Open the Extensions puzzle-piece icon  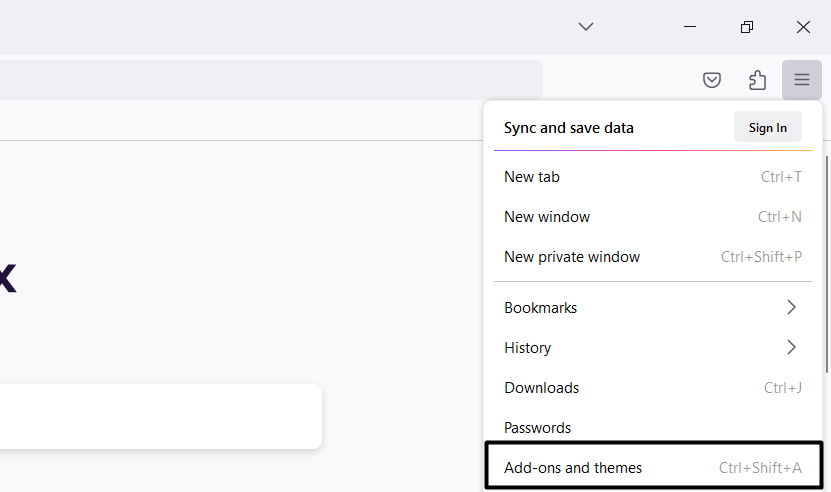[x=757, y=81]
